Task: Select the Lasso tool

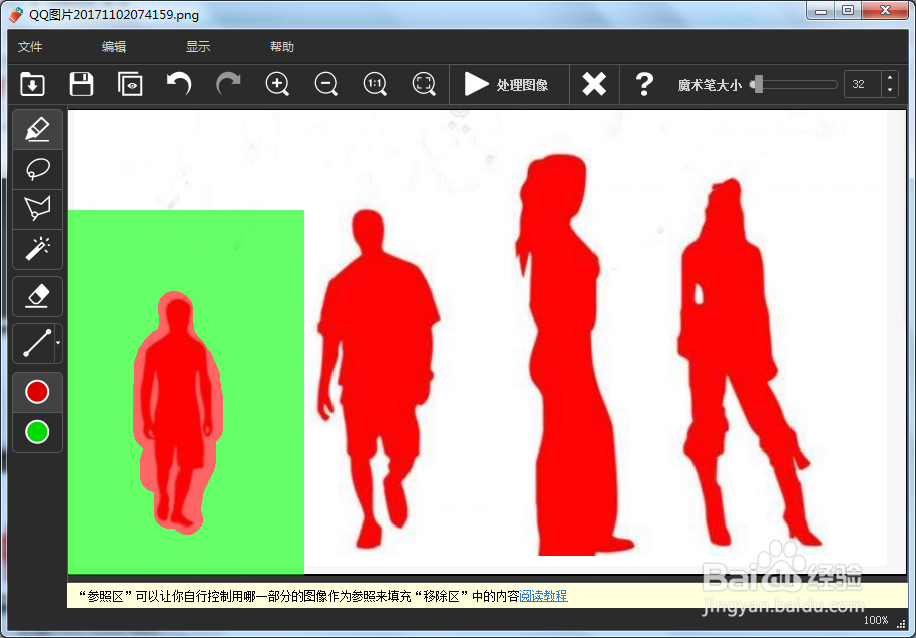Action: pos(37,169)
